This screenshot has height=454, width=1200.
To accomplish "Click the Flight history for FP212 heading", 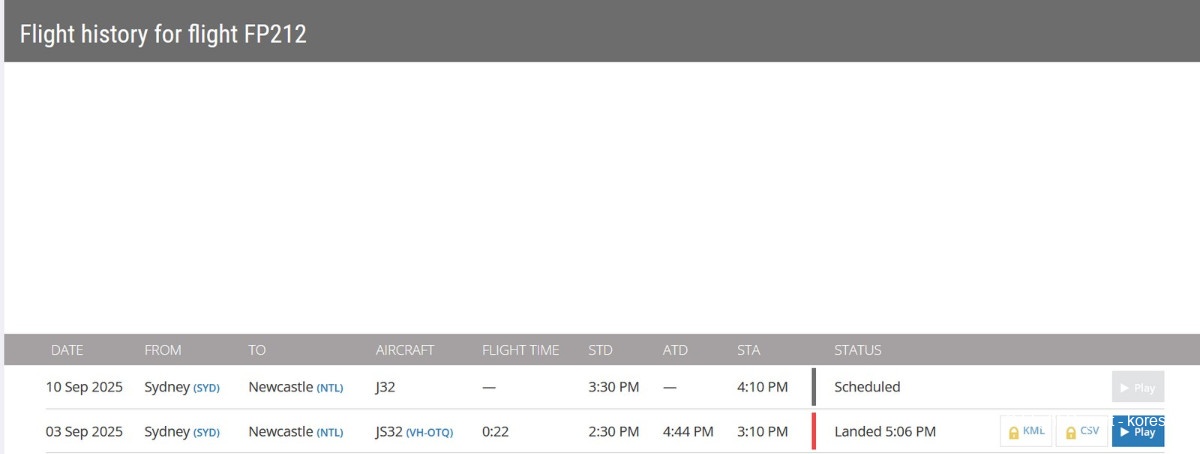I will [x=163, y=34].
